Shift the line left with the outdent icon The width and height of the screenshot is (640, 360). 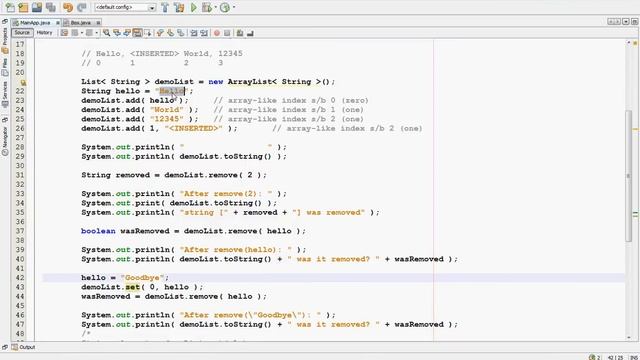tap(194, 33)
